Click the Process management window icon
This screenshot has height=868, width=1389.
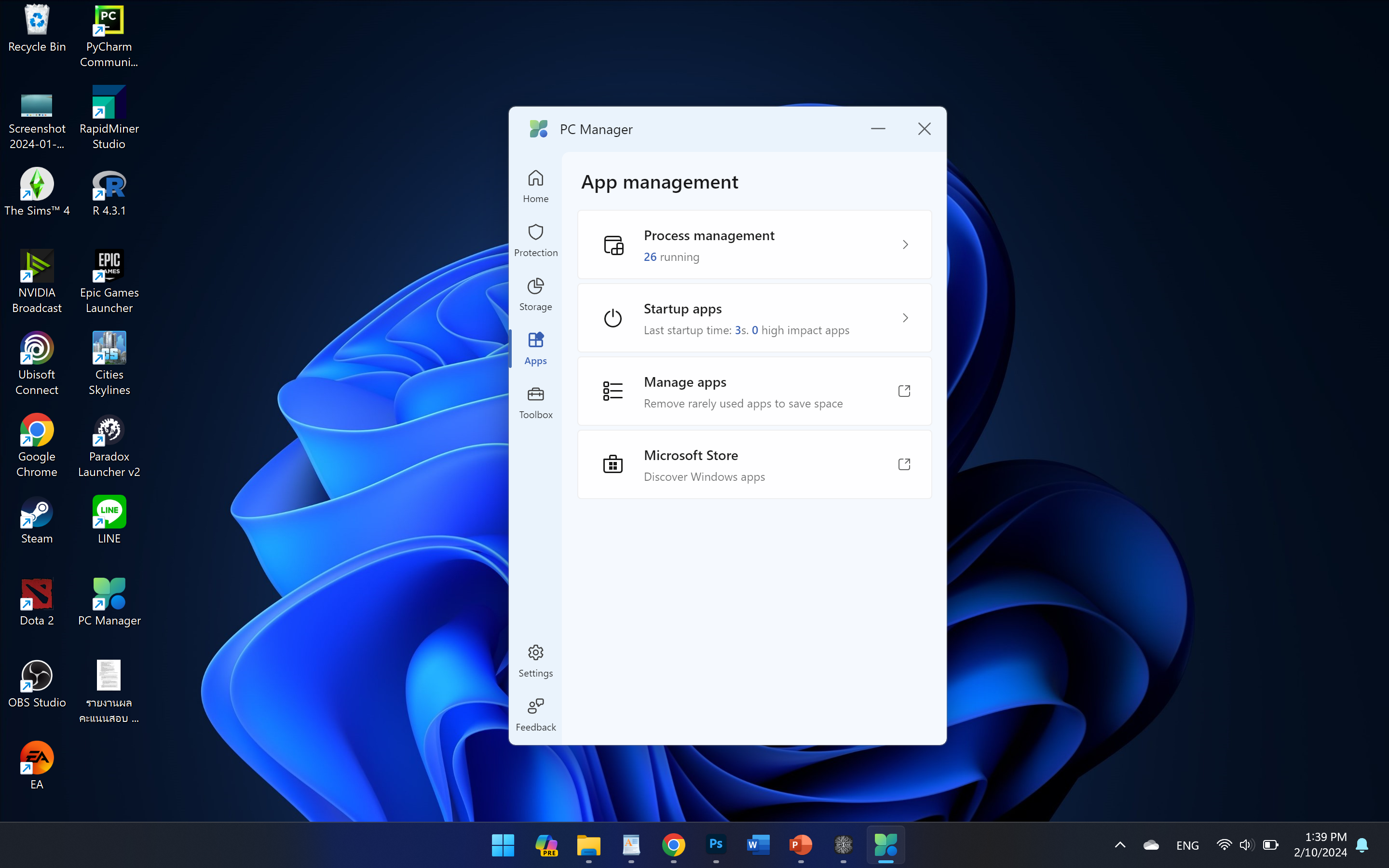(613, 244)
